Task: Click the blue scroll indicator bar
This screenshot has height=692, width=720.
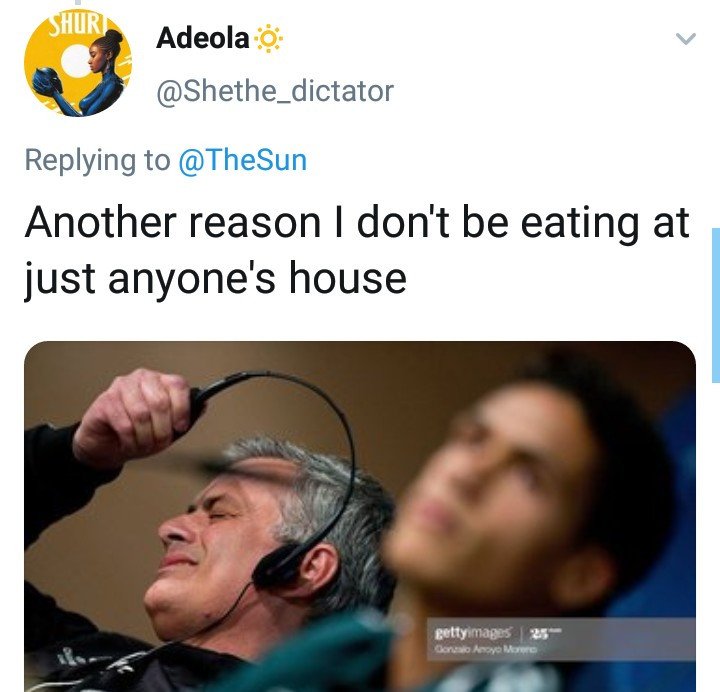Action: (x=716, y=305)
